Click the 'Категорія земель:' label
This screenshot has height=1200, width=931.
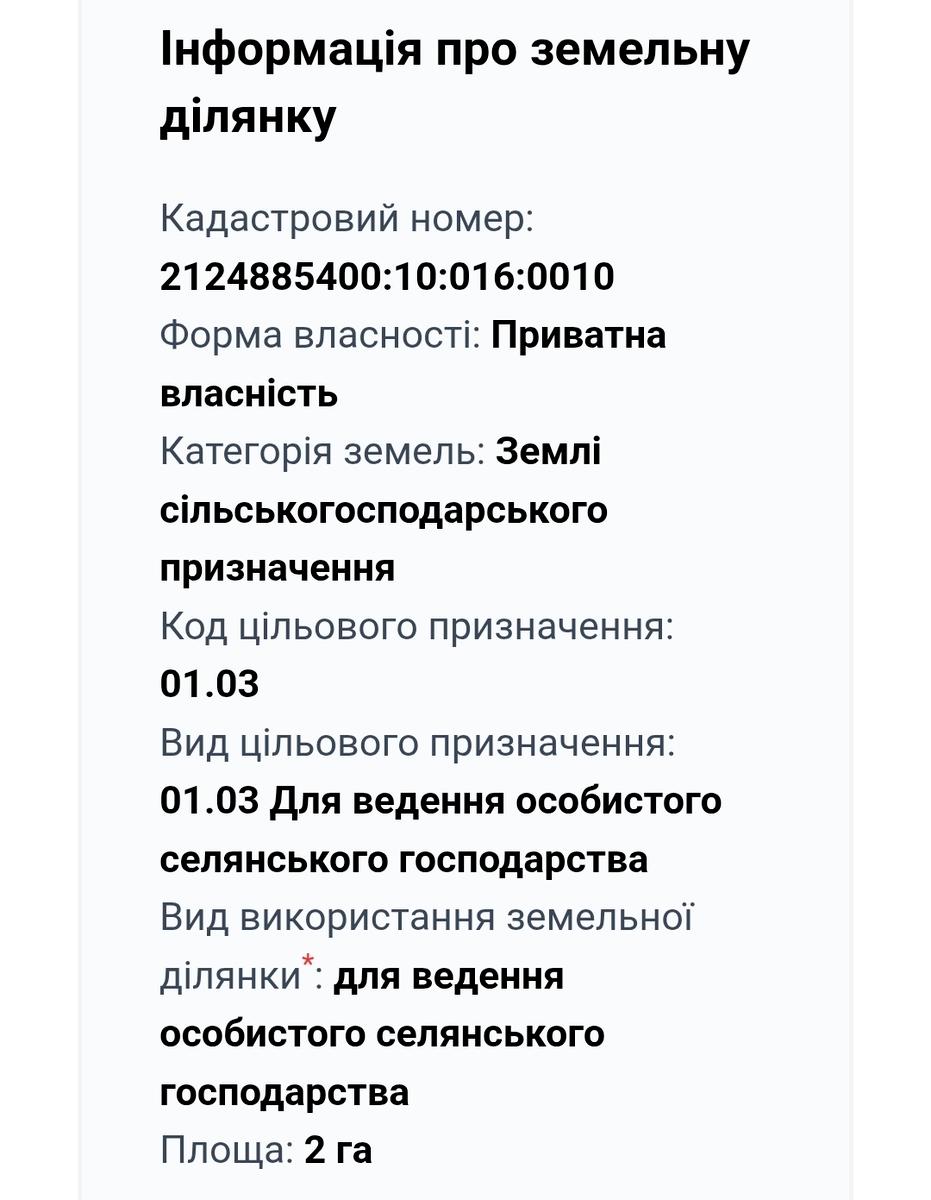322,452
